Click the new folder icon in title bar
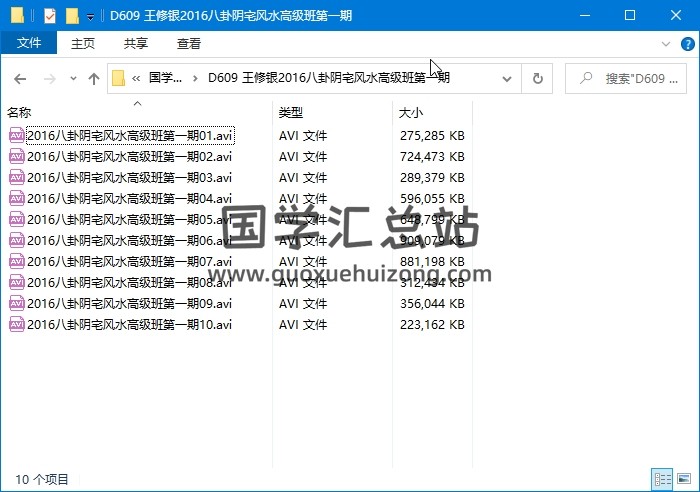This screenshot has width=700, height=492. (72, 15)
